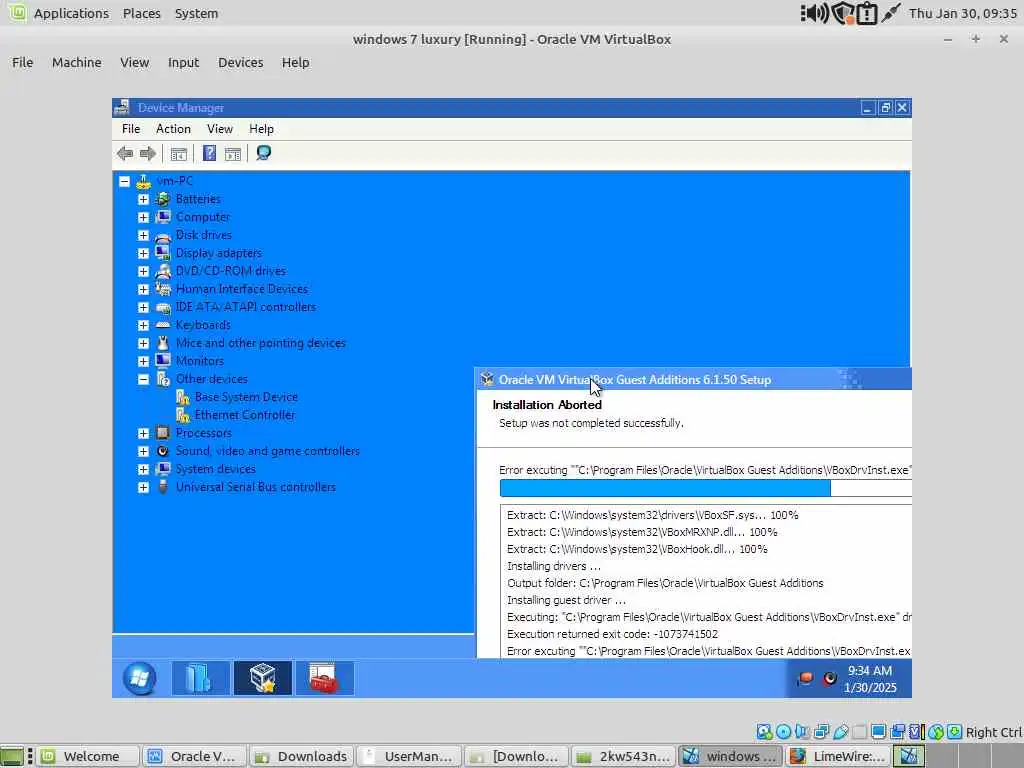Click the guest tray icon beside the flag
This screenshot has height=768, width=1024.
tap(829, 679)
